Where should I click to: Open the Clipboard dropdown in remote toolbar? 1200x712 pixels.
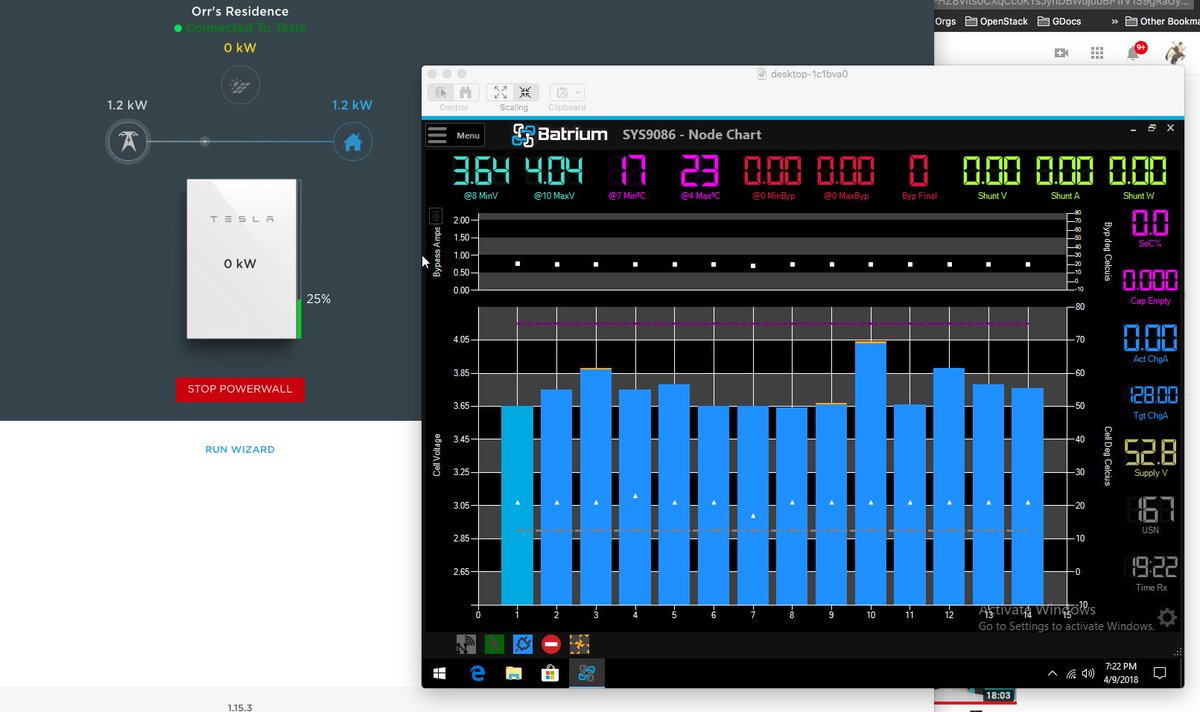[x=567, y=92]
